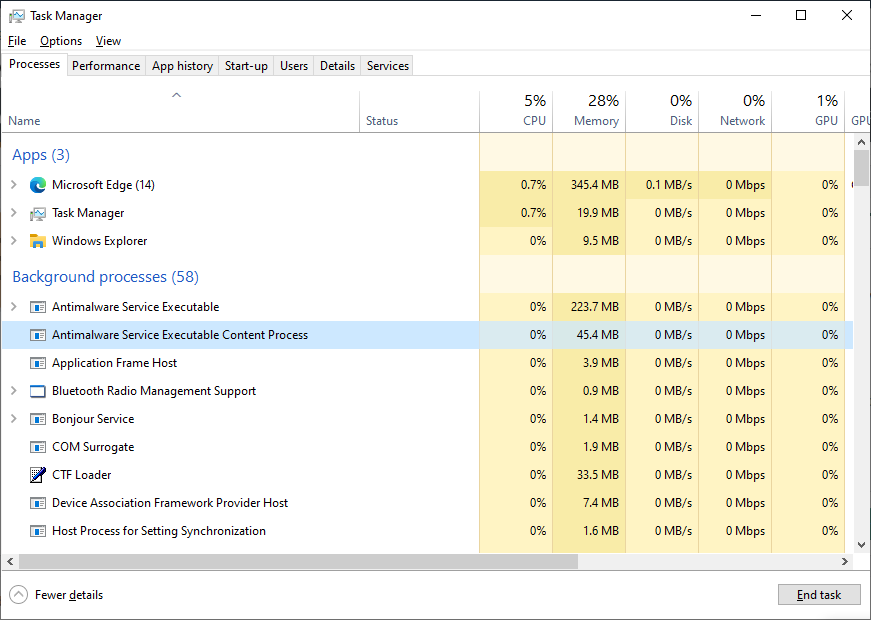Expand the Antimalware Service Executable row
Screen dimensions: 871x620
coord(14,307)
